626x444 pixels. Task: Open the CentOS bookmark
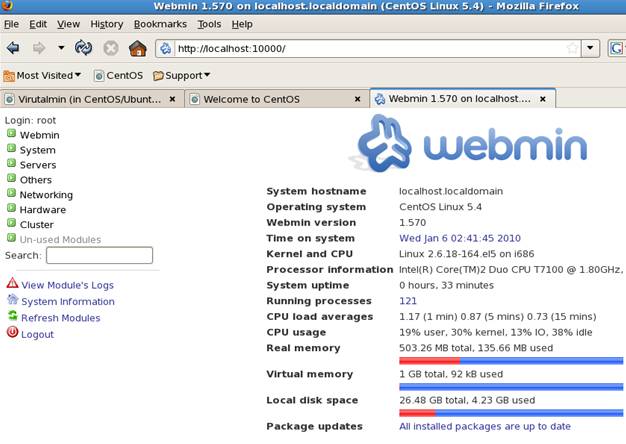pos(119,75)
